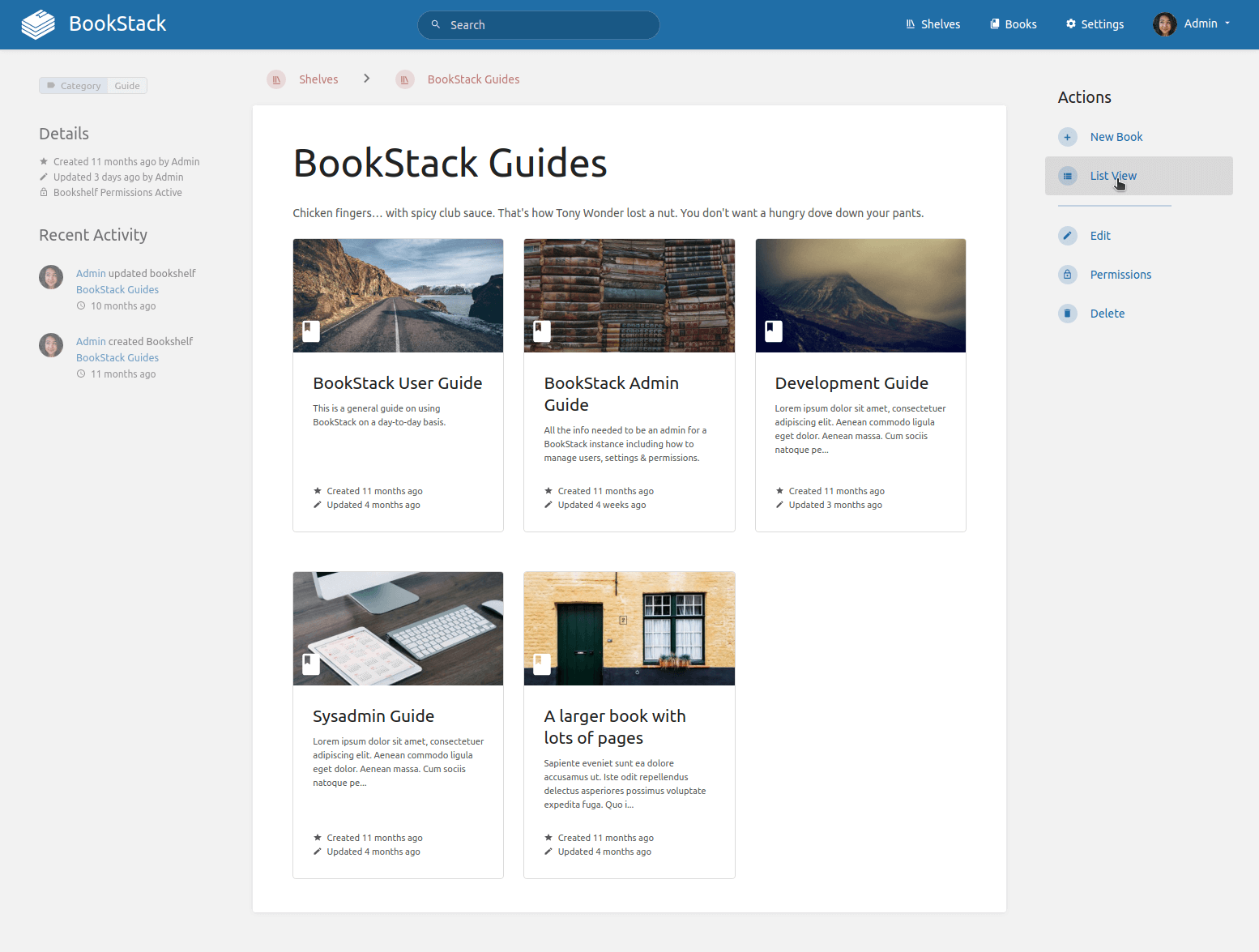Screen dimensions: 1259x952
Task: Click Admin link in 'updated bookshelf' activity
Action: tap(91, 274)
